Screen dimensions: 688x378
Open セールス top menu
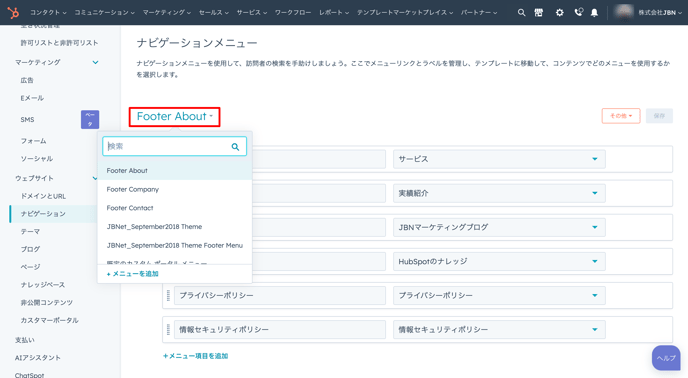pyautogui.click(x=214, y=12)
